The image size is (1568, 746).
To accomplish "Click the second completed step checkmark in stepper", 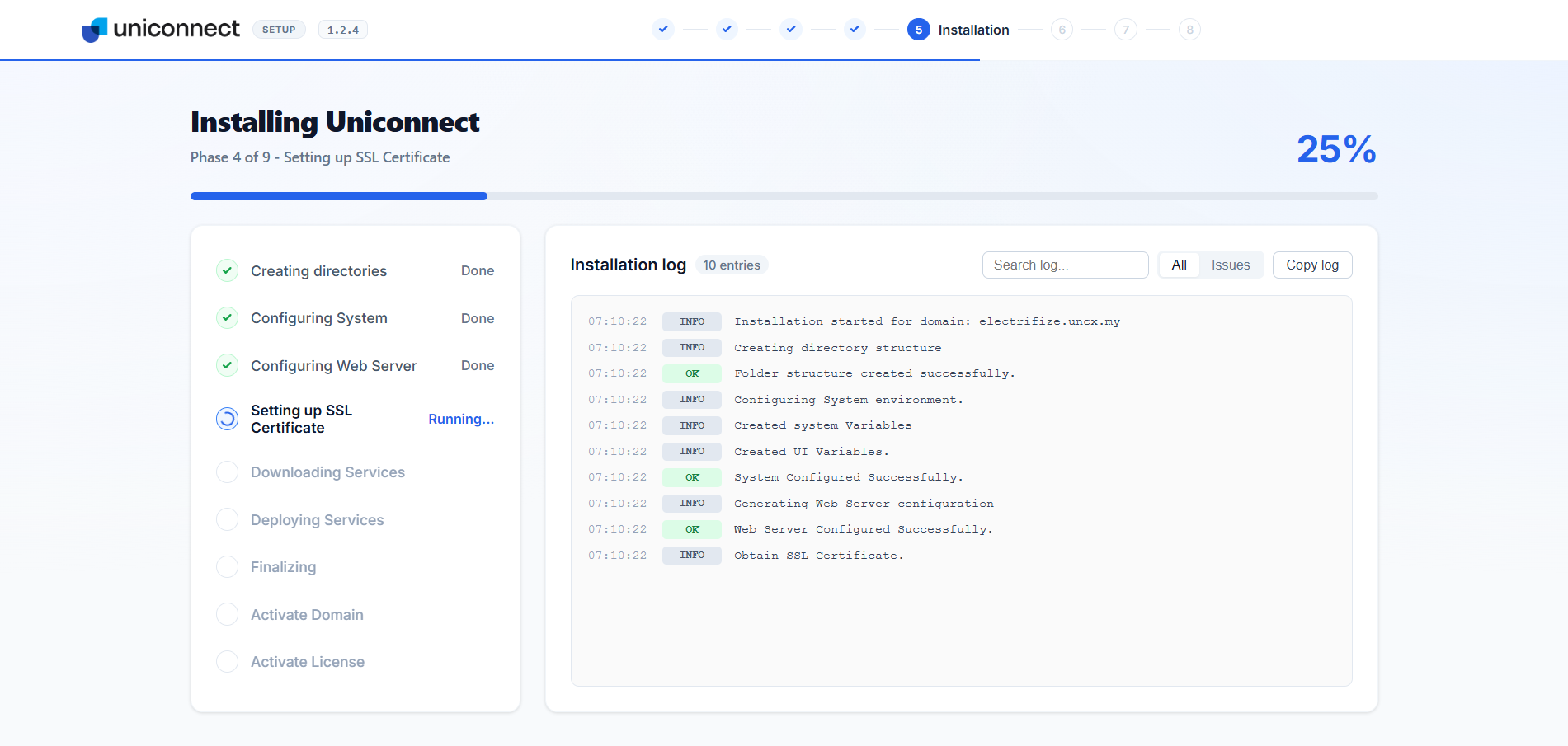I will [x=727, y=30].
